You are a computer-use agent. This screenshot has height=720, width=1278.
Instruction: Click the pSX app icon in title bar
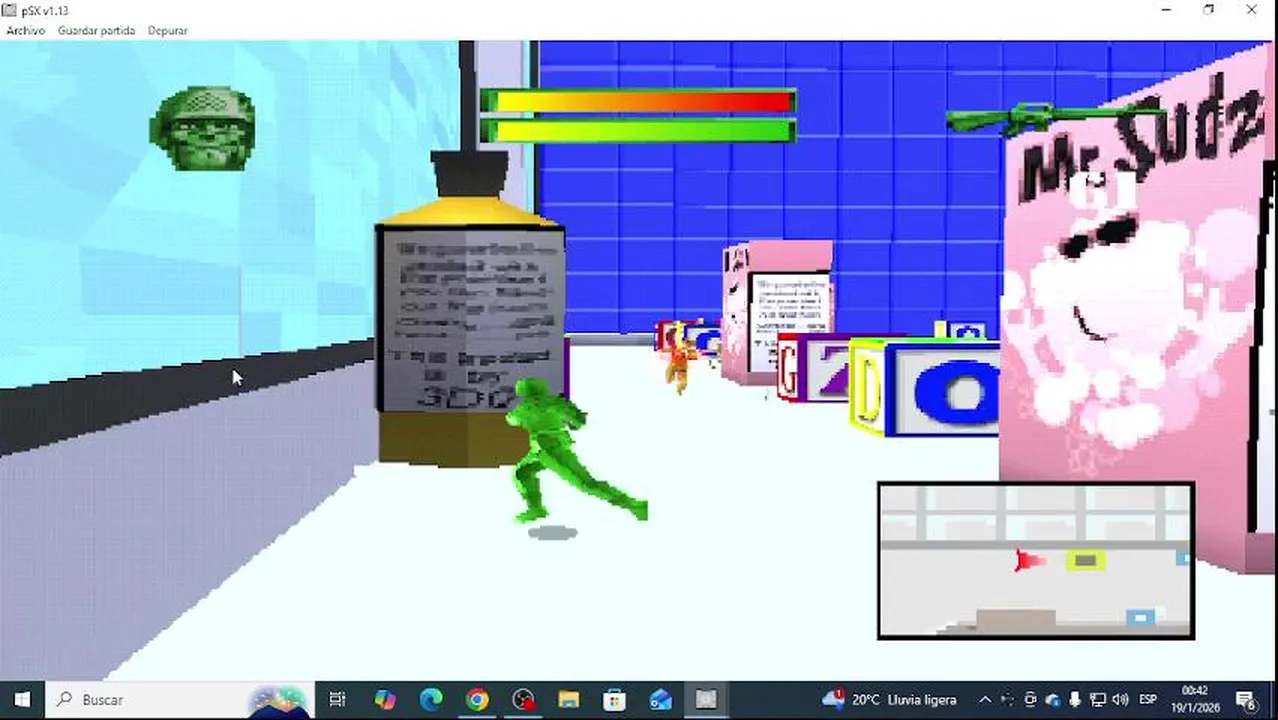[x=9, y=10]
